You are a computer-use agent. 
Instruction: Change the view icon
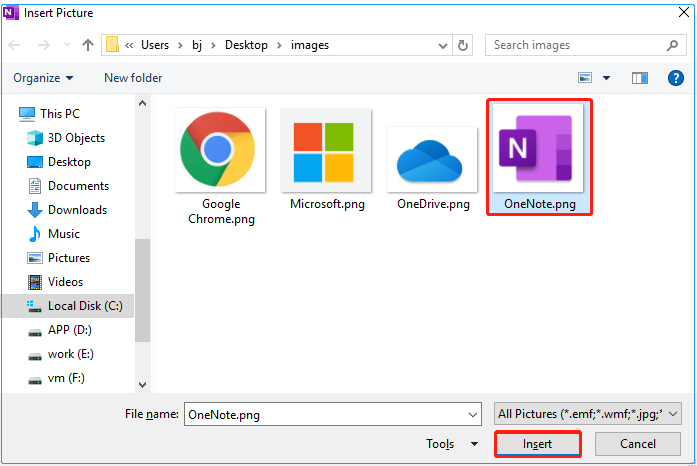[585, 78]
